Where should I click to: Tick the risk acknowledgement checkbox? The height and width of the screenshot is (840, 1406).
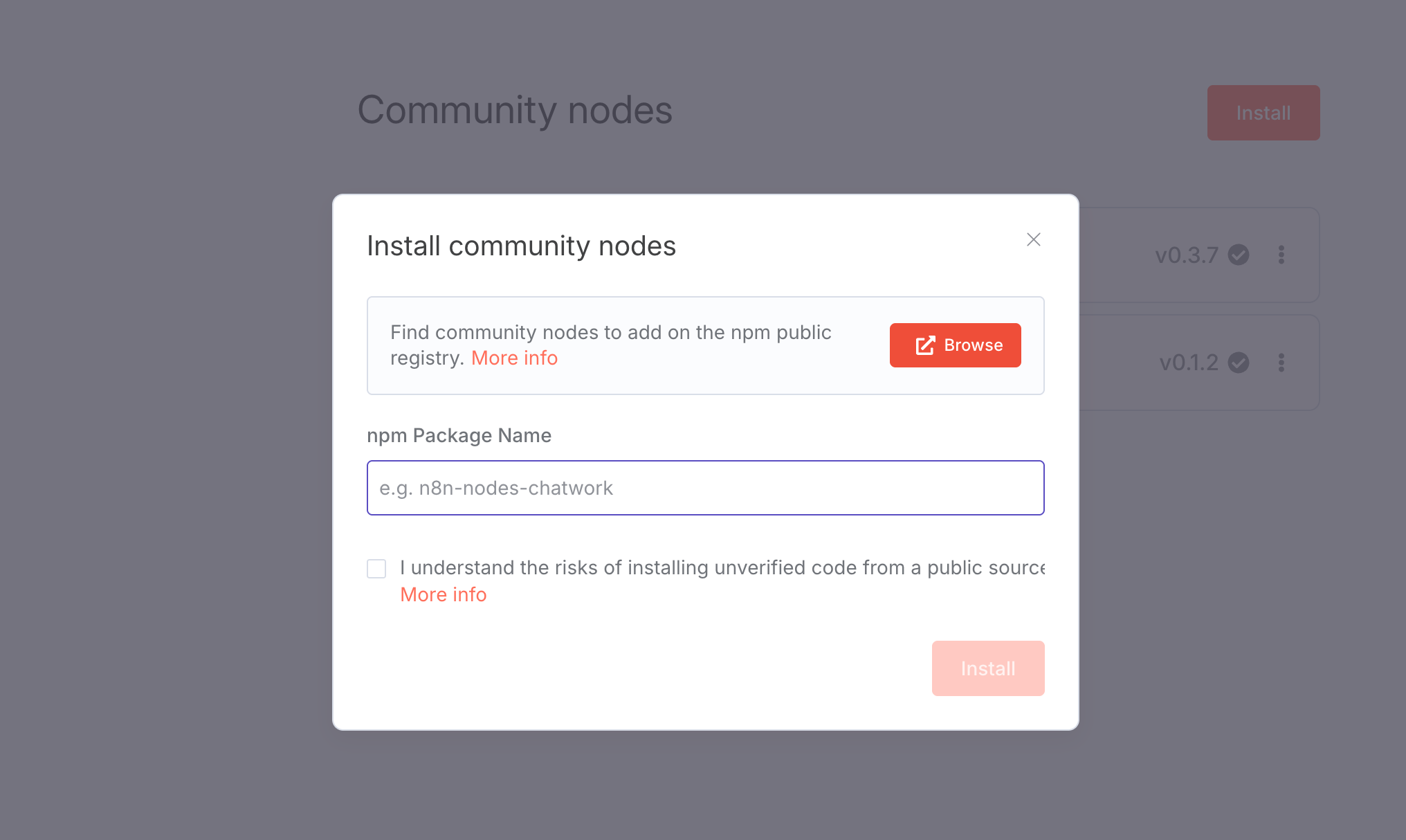[x=376, y=569]
